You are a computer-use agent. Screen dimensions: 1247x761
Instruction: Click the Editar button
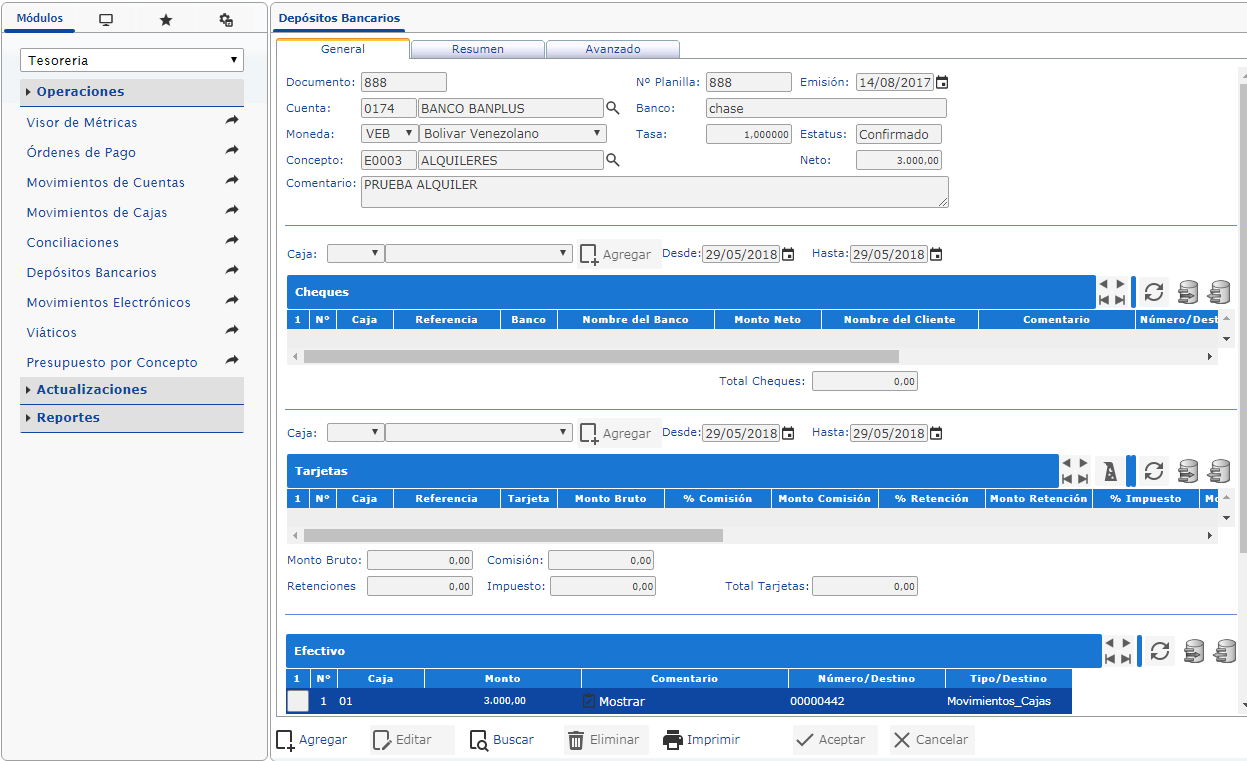click(x=412, y=740)
